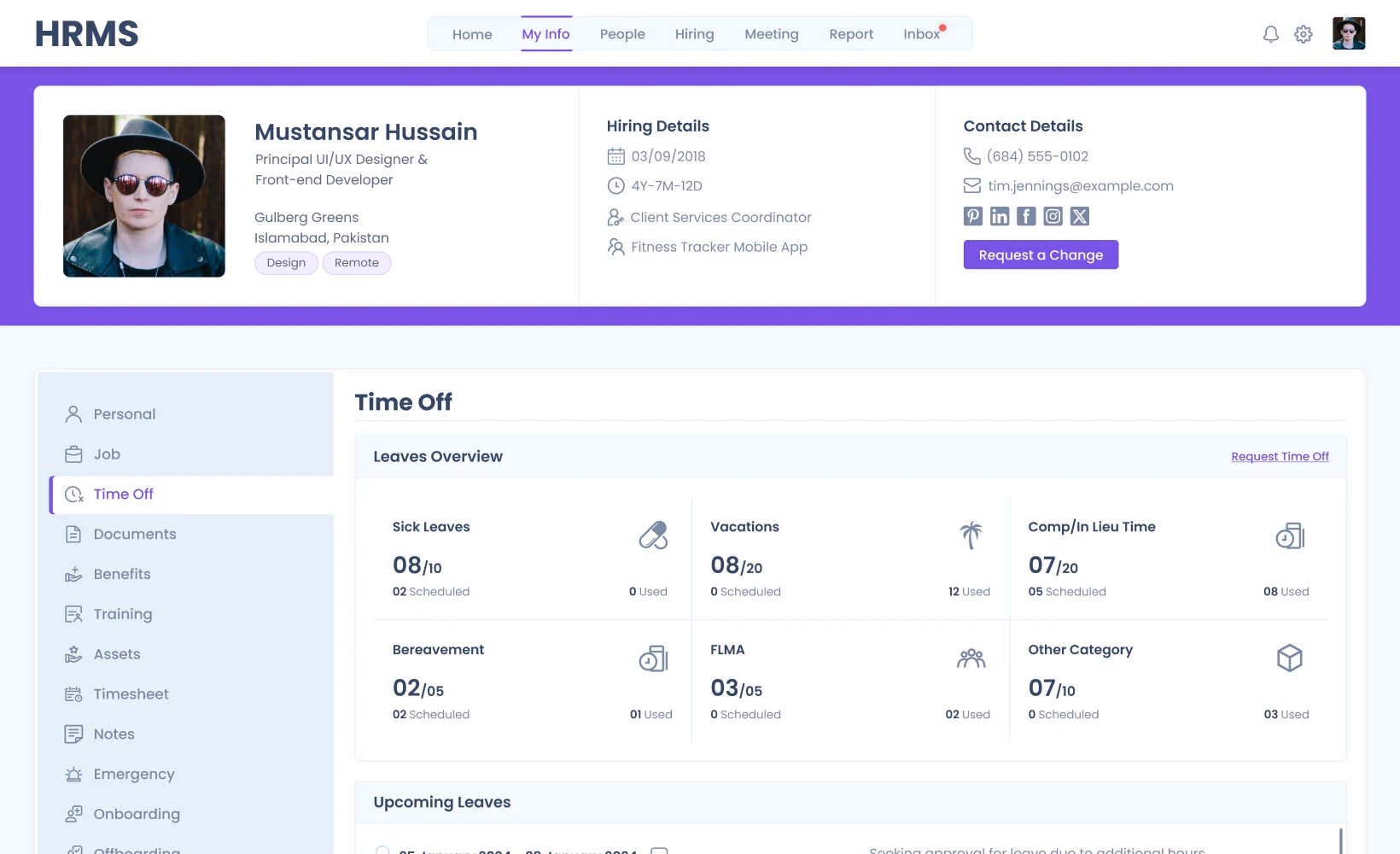
Task: Click the Vacations palm tree icon
Action: (x=971, y=535)
